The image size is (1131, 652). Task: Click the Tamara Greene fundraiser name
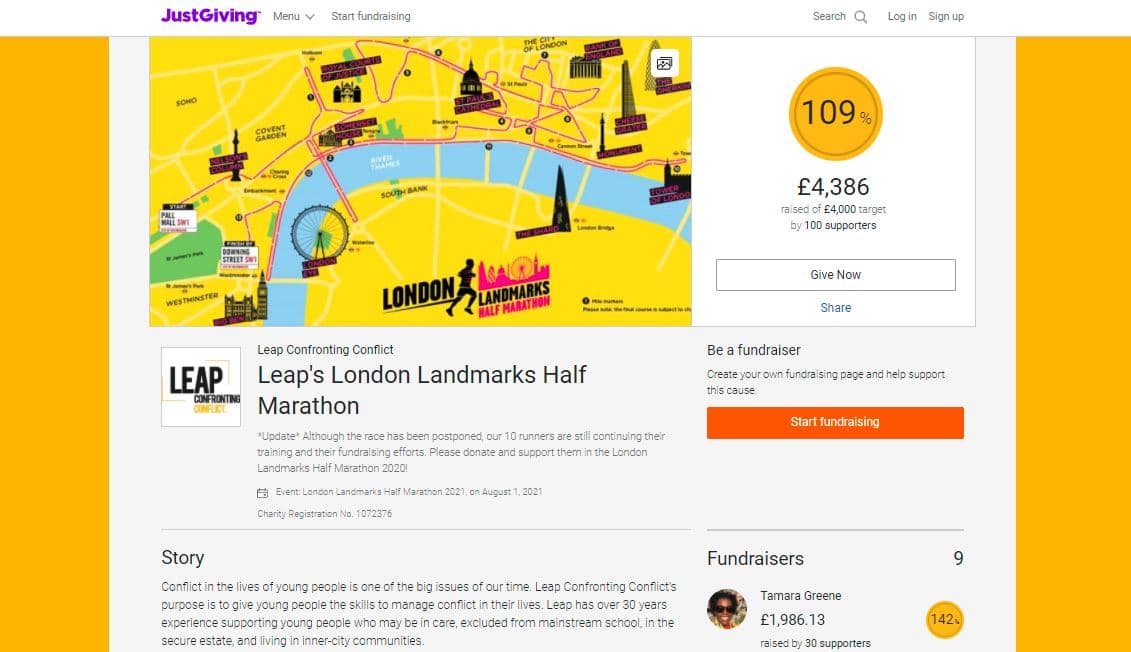[801, 596]
